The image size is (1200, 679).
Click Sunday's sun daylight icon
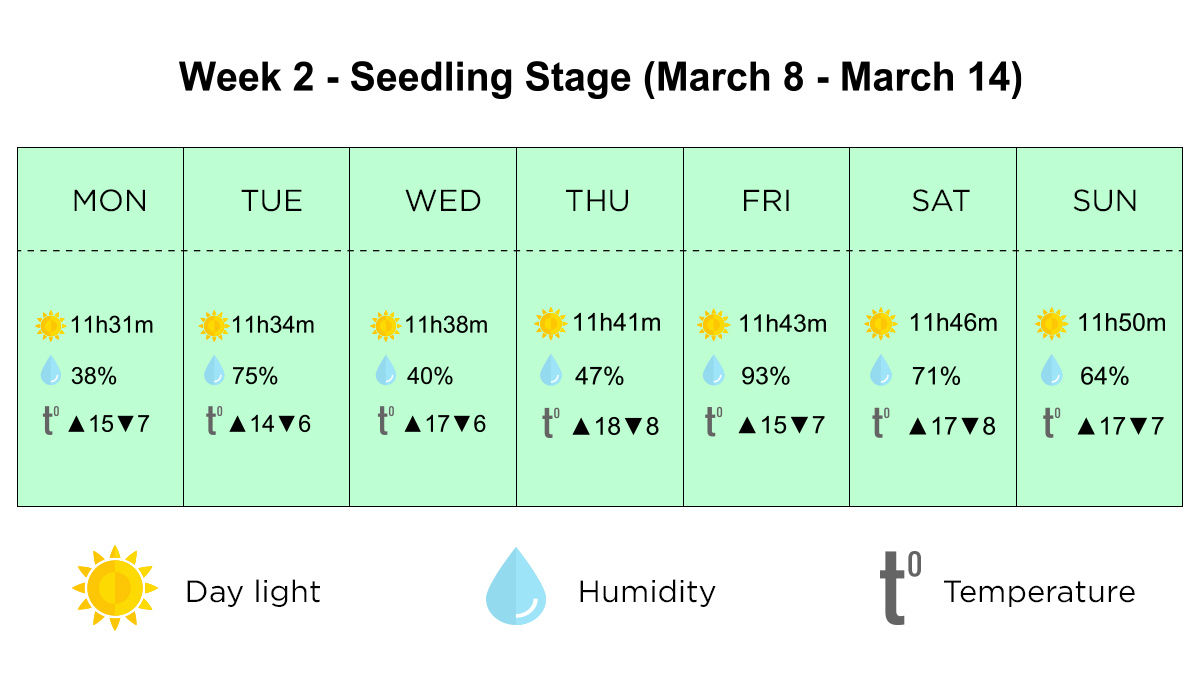[1051, 324]
